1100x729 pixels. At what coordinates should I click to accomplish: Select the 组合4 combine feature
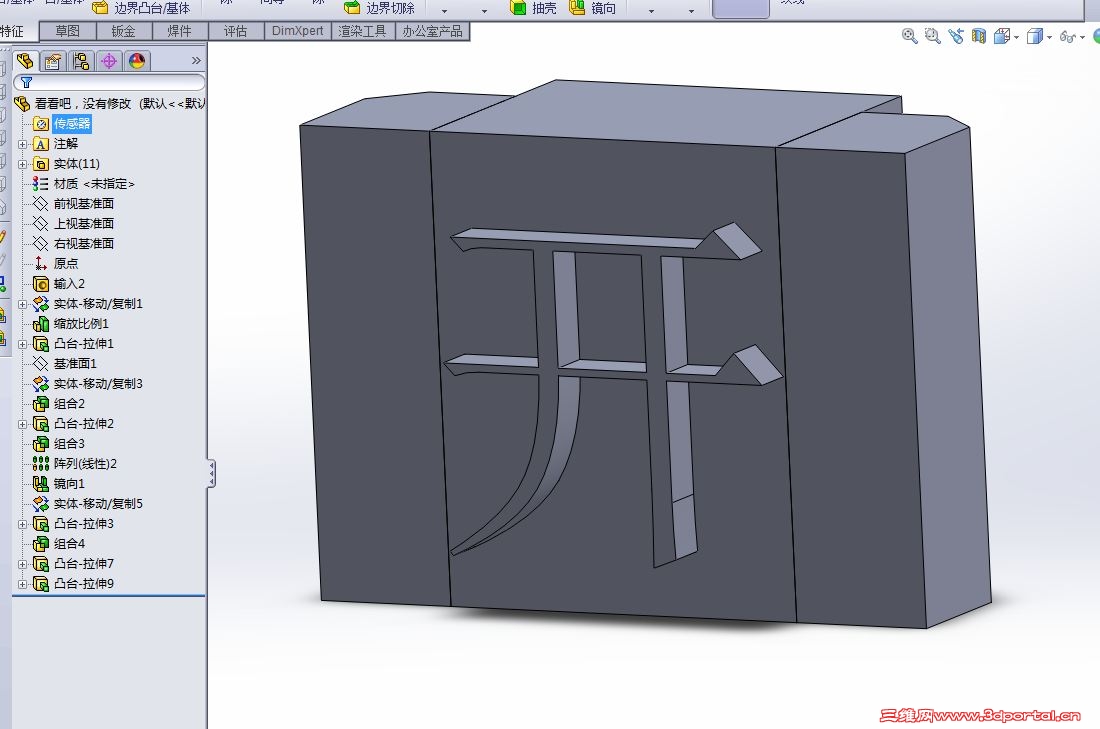pos(60,544)
